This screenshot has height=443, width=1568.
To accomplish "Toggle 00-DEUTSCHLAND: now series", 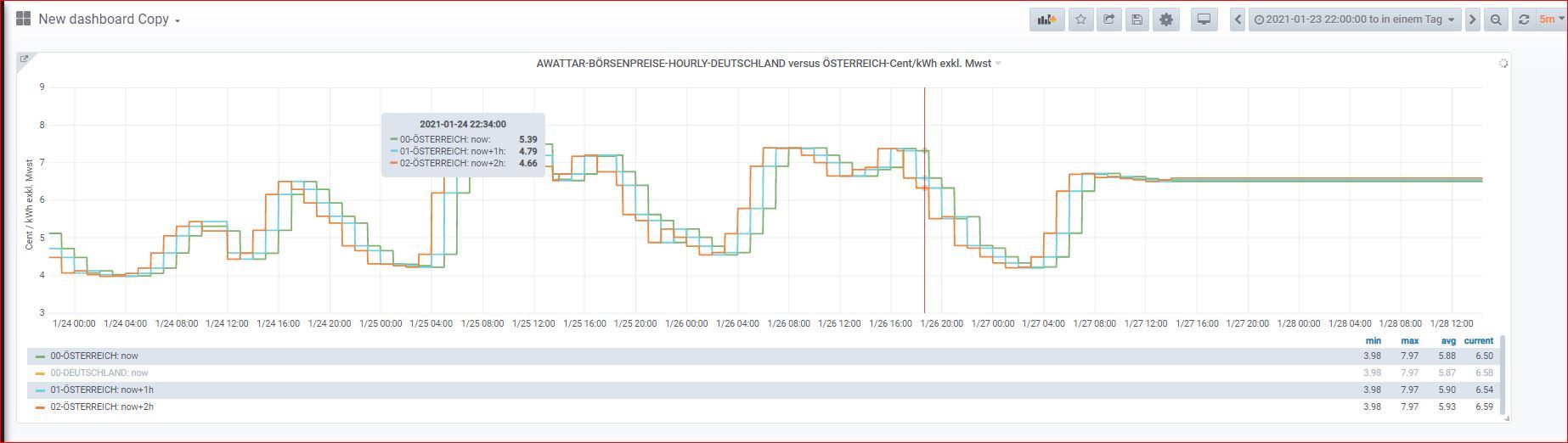I will tap(99, 373).
